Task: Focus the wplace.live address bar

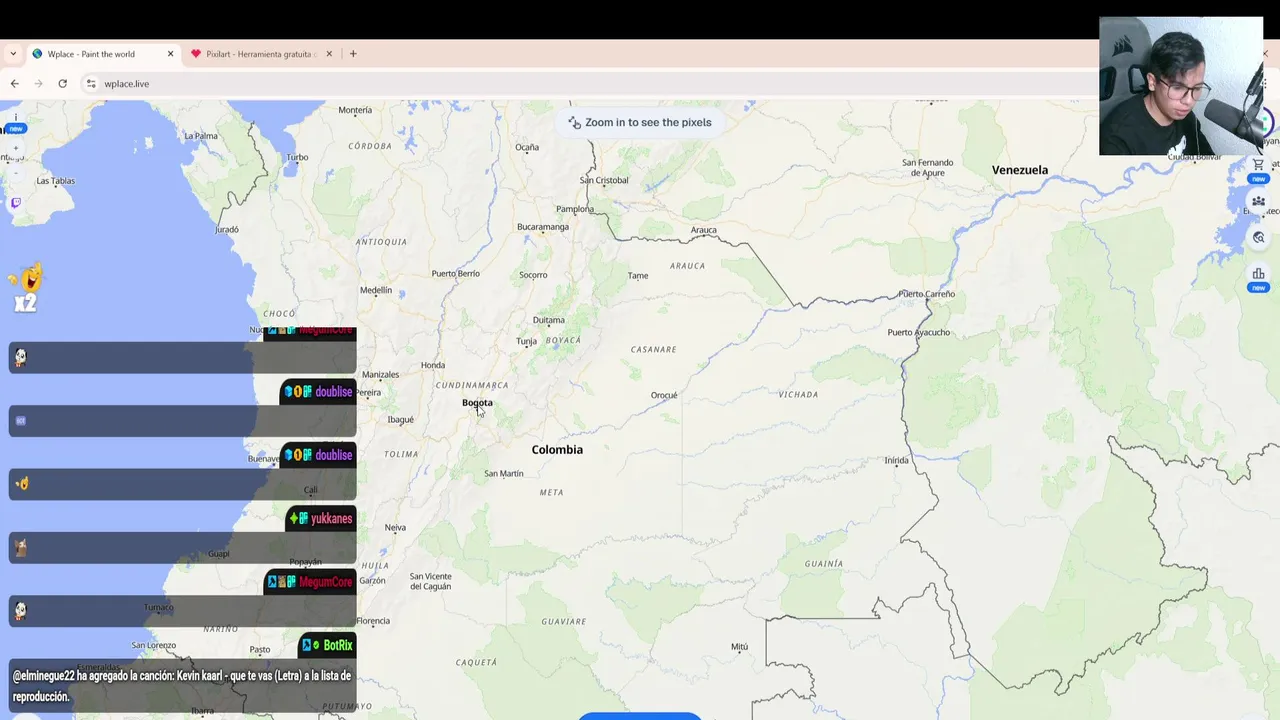Action: coord(590,84)
